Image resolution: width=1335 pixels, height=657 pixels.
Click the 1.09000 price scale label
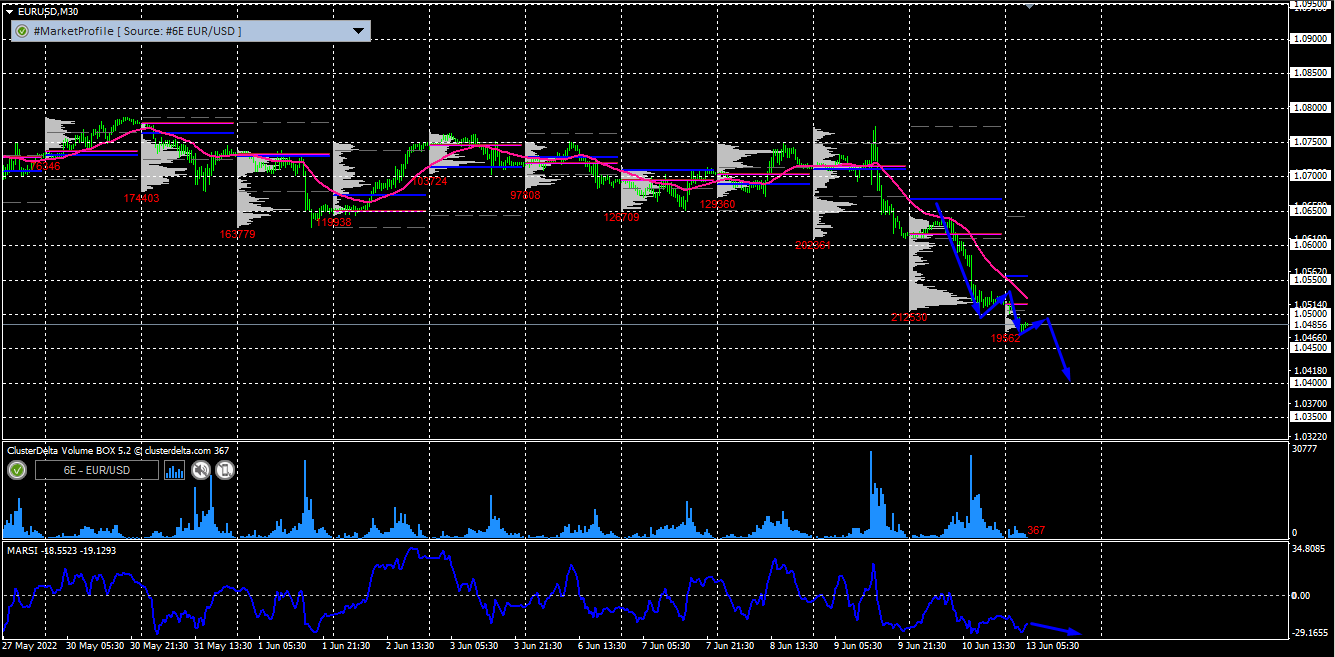pyautogui.click(x=1309, y=38)
